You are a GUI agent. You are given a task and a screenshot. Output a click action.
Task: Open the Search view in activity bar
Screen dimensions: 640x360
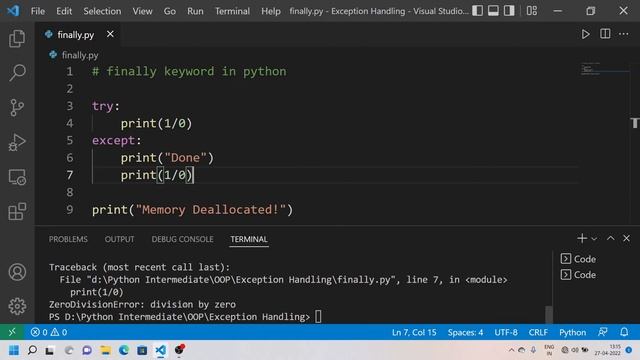click(x=17, y=73)
